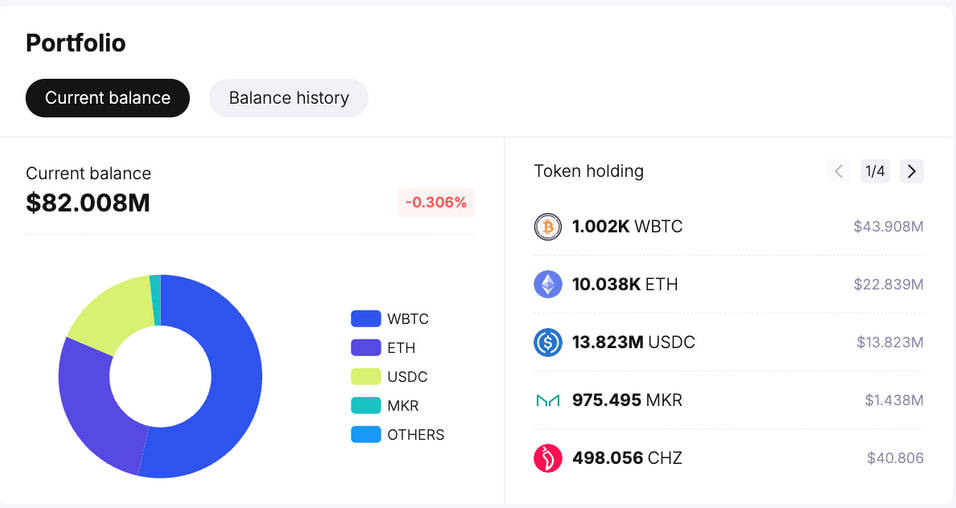This screenshot has height=508, width=956.
Task: Click the -0.306% change badge
Action: (436, 202)
